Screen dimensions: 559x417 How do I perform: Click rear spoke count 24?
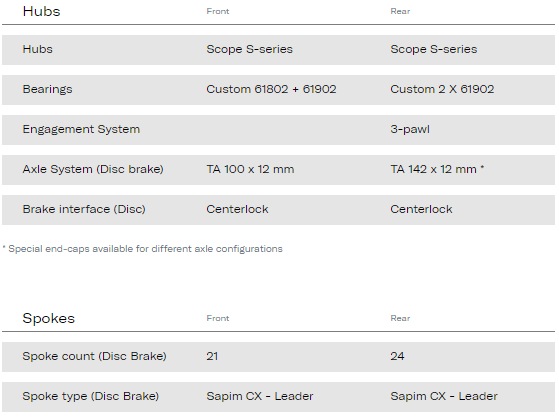(397, 356)
